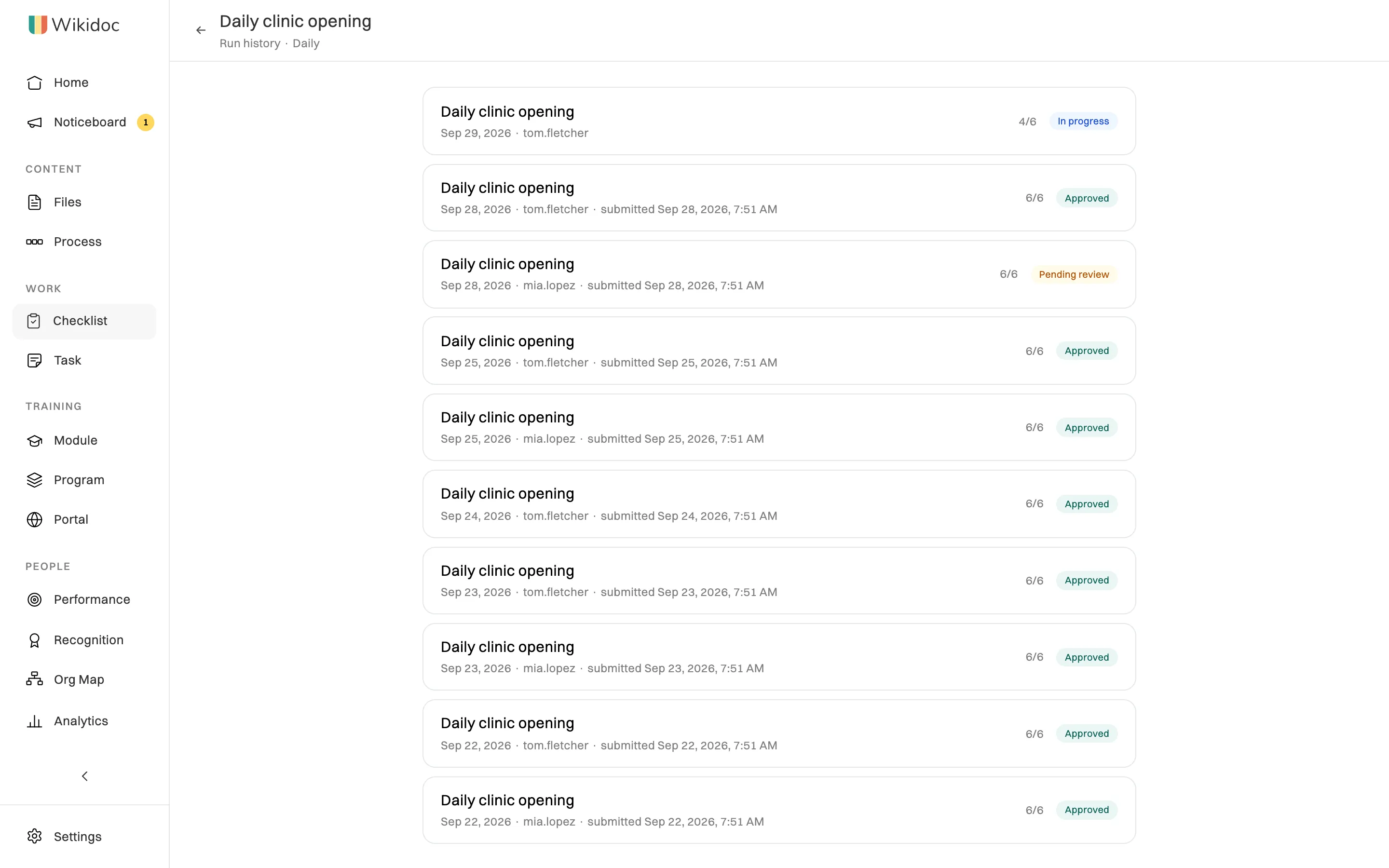Open the Module graduation cap icon
This screenshot has height=868, width=1389.
tap(34, 440)
